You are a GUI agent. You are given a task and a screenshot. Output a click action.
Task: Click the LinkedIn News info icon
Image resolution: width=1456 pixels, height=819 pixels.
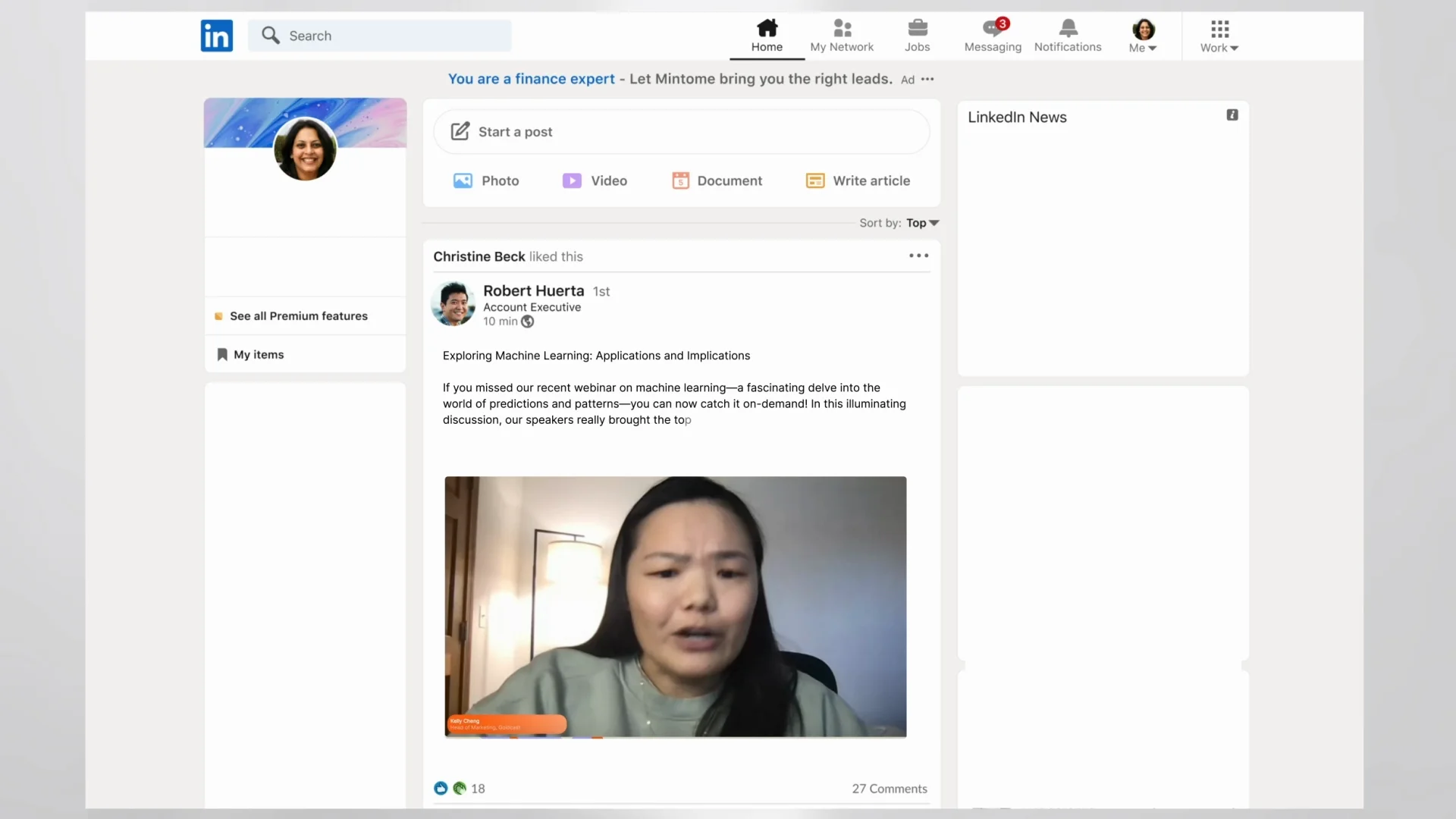click(1232, 115)
